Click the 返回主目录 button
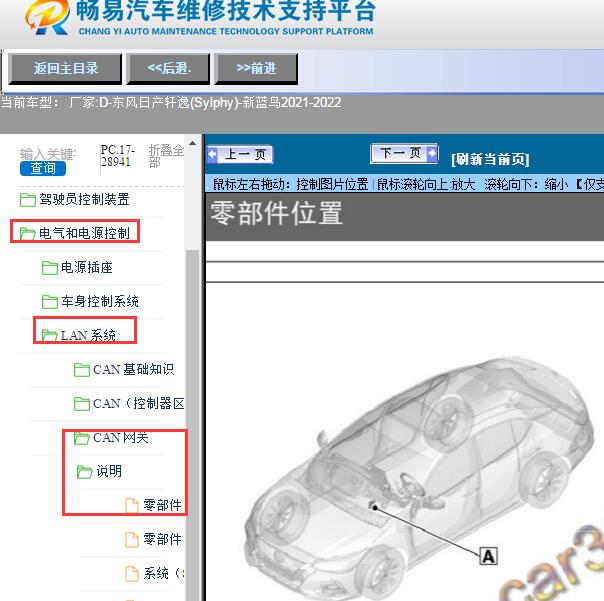Screen dimensions: 604x601 coord(65,69)
